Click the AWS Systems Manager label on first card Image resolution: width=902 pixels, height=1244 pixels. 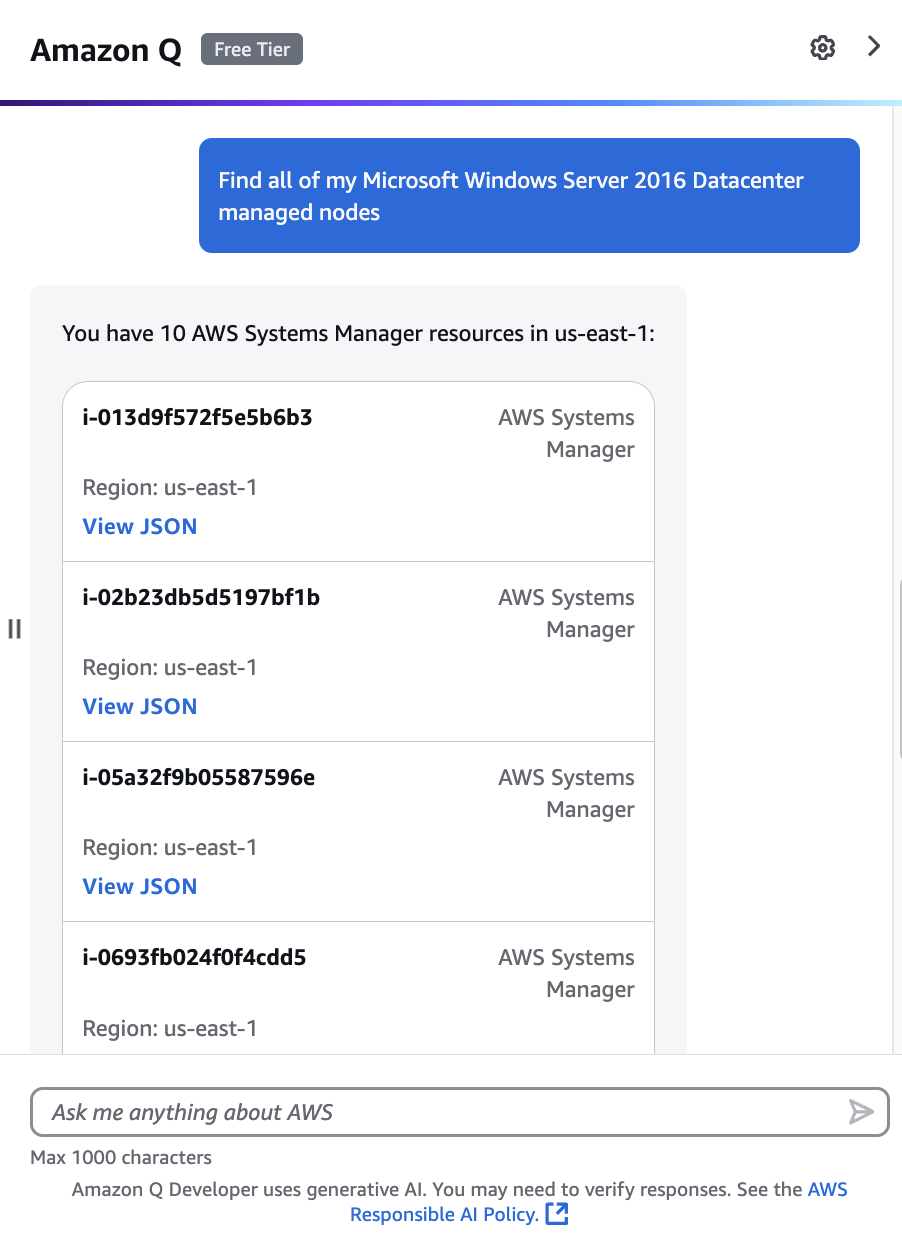pos(566,433)
